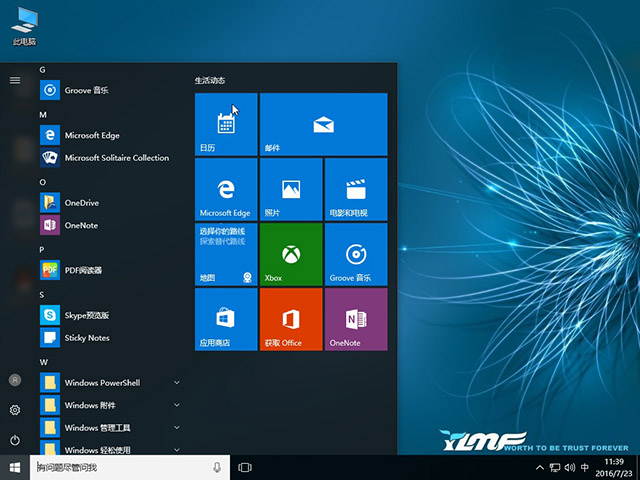The height and width of the screenshot is (480, 640).
Task: Open the 邮件 mail tile
Action: [323, 124]
